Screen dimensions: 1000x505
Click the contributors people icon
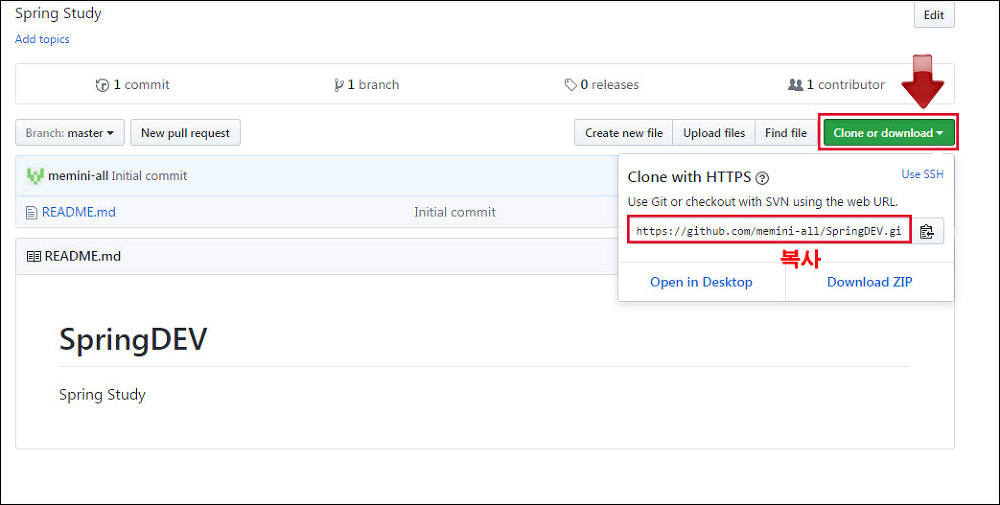click(795, 84)
